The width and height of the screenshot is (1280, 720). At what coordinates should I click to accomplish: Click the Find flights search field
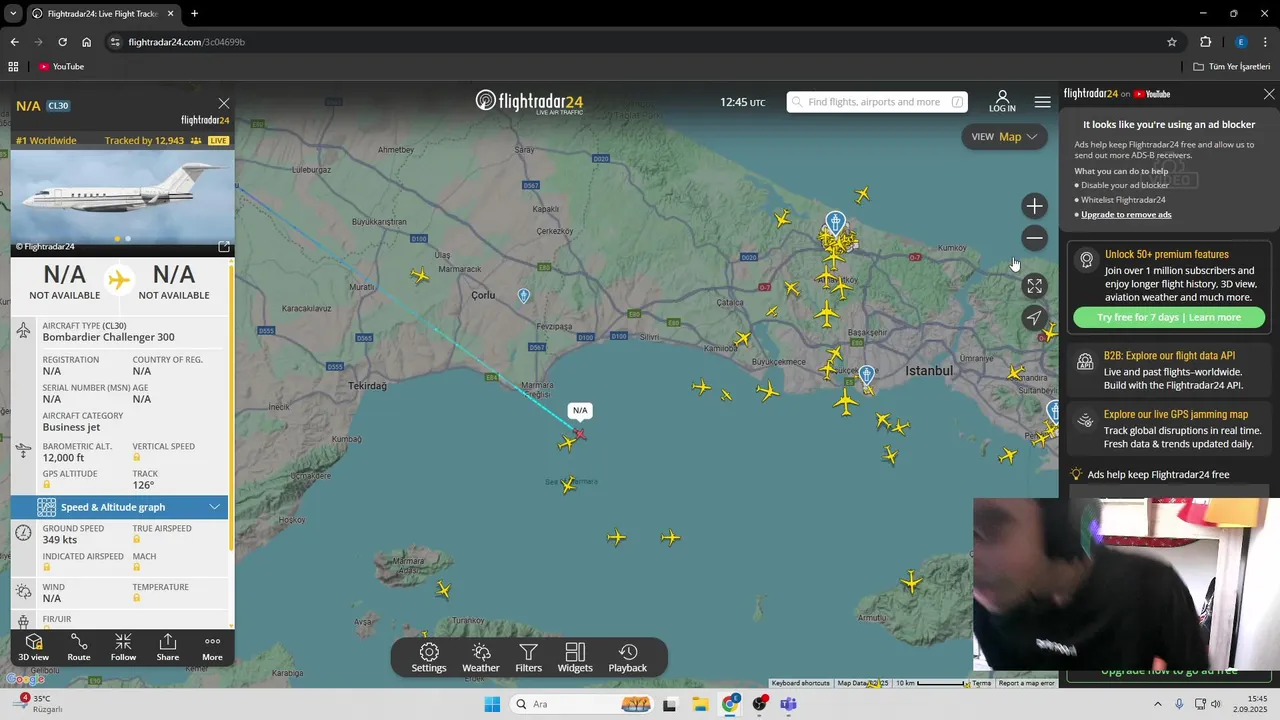point(877,102)
